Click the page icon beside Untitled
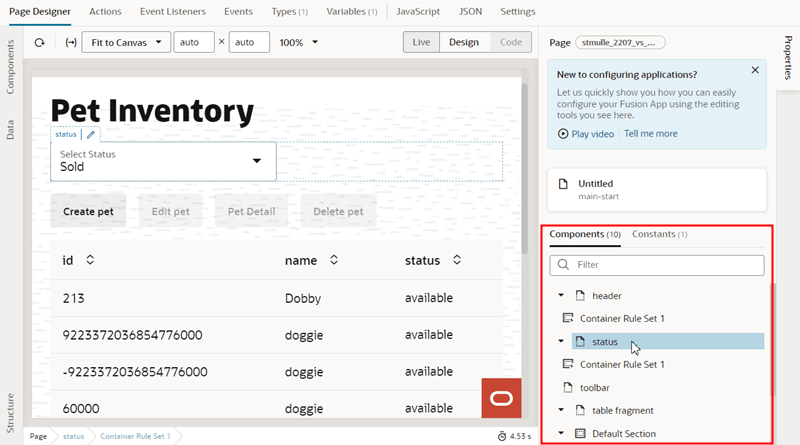 (563, 184)
